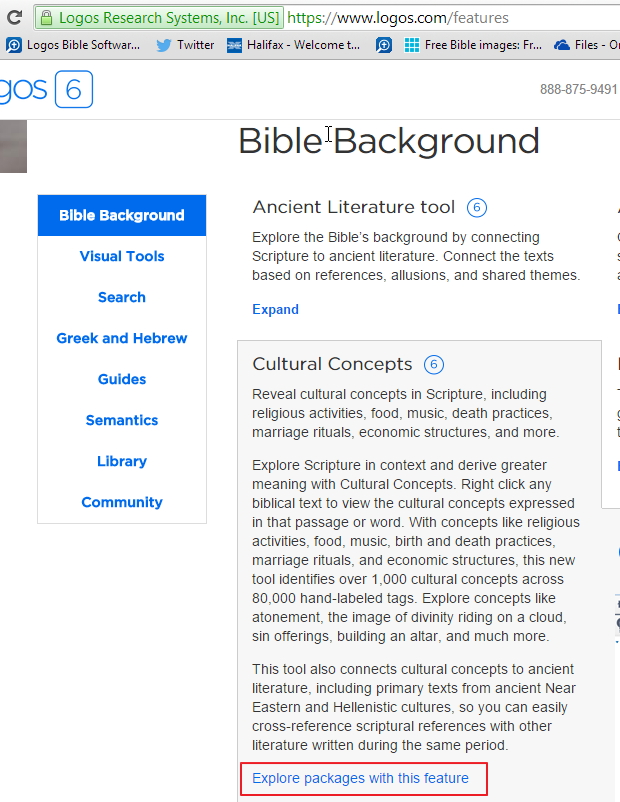Click the version 6 badge beside Cultural Concepts
620x802 pixels.
pos(434,365)
